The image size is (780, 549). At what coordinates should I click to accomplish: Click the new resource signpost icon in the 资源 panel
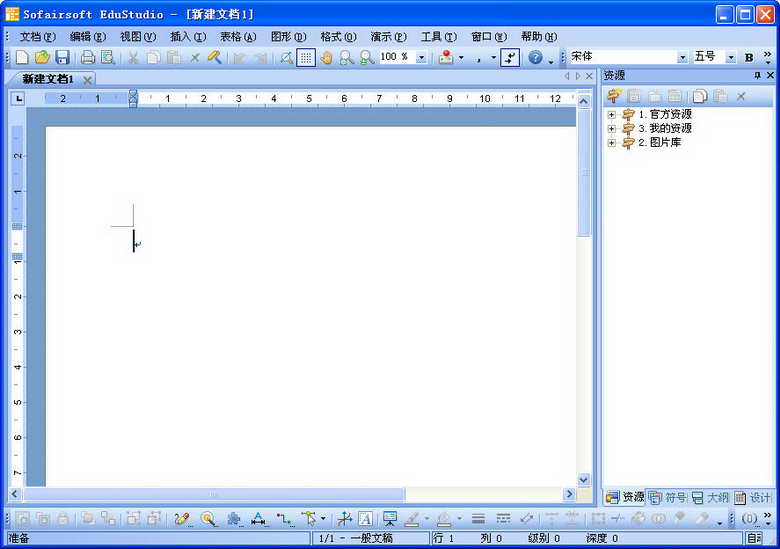point(614,96)
